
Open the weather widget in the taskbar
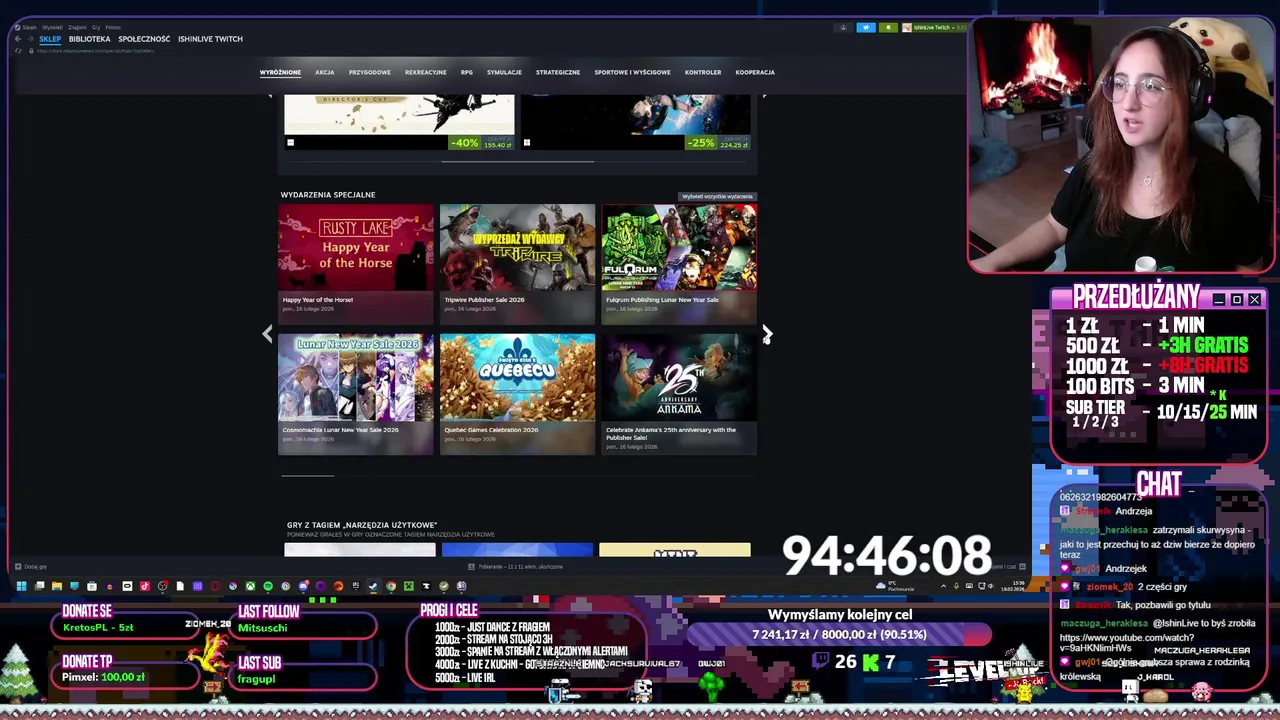[x=895, y=586]
